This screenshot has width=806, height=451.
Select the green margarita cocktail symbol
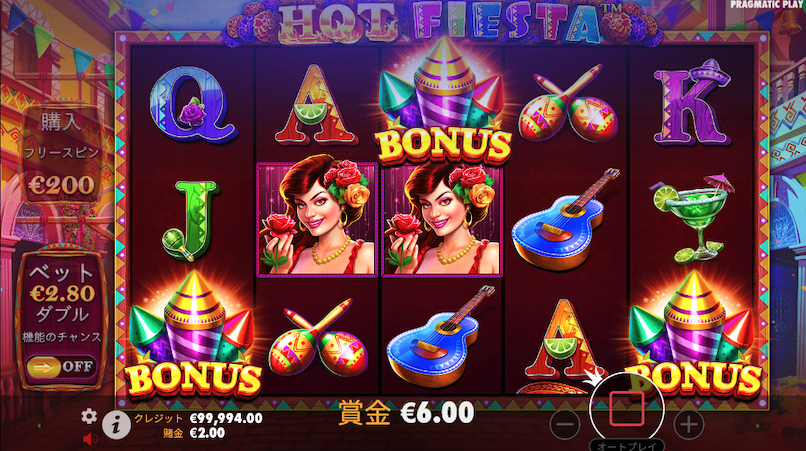690,218
